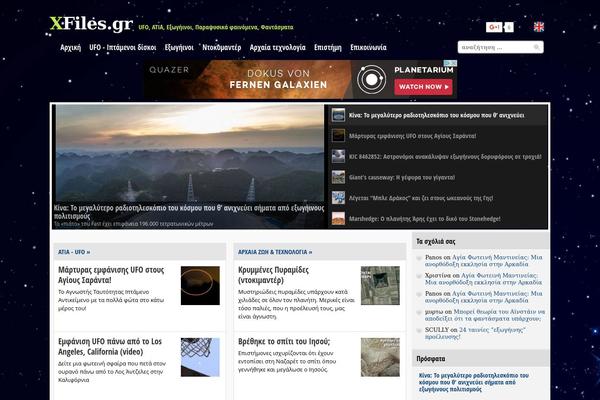The height and width of the screenshot is (400, 600).
Task: Open article Βρέθηκε το σπίτι του Ιησού
Action: point(284,341)
